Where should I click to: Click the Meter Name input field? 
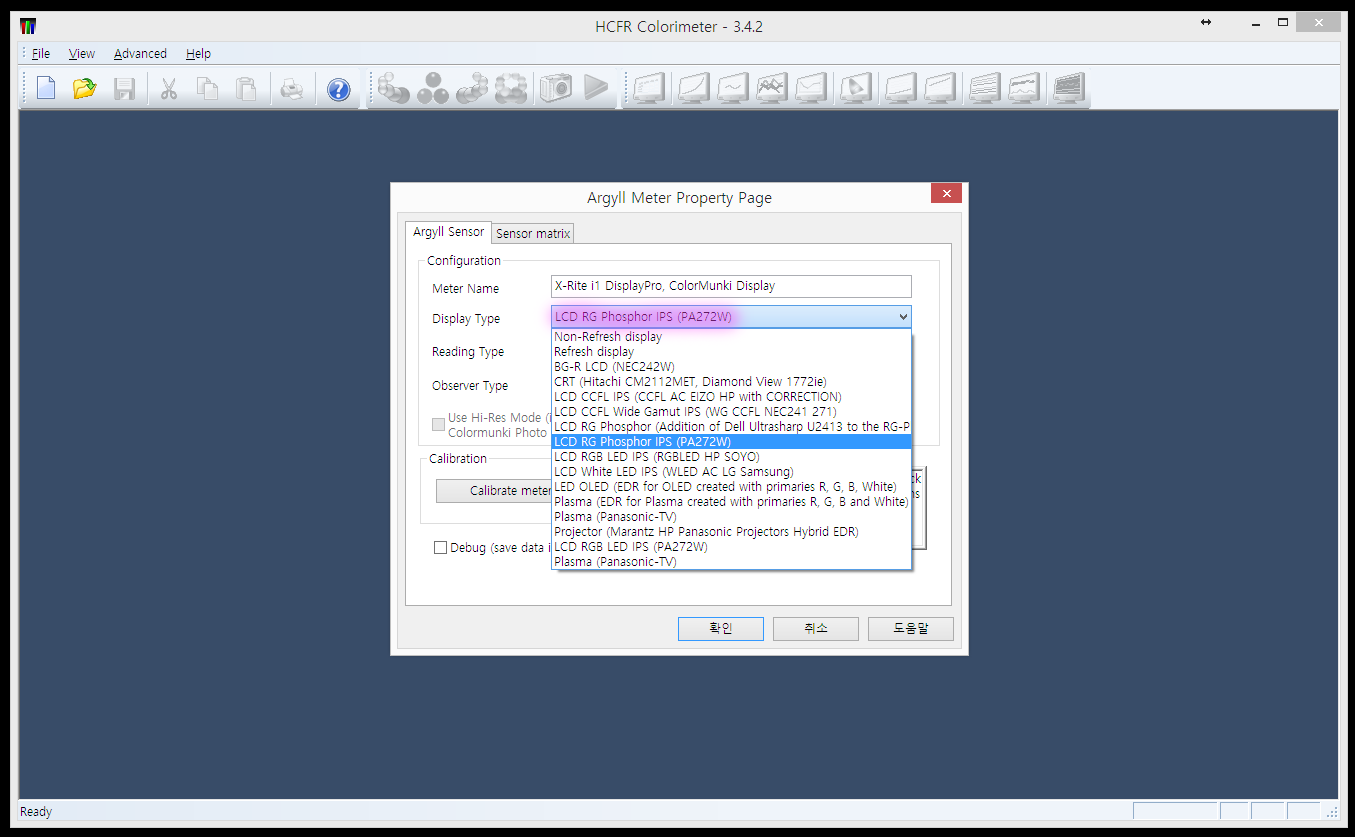pos(731,286)
